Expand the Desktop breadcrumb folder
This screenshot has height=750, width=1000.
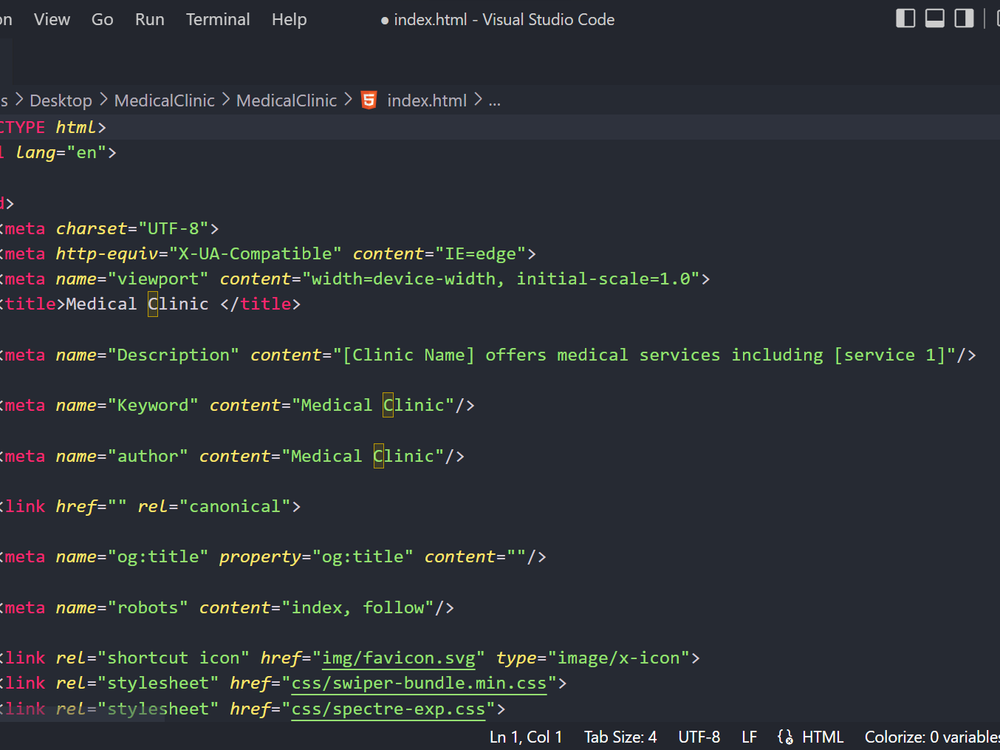coord(61,100)
